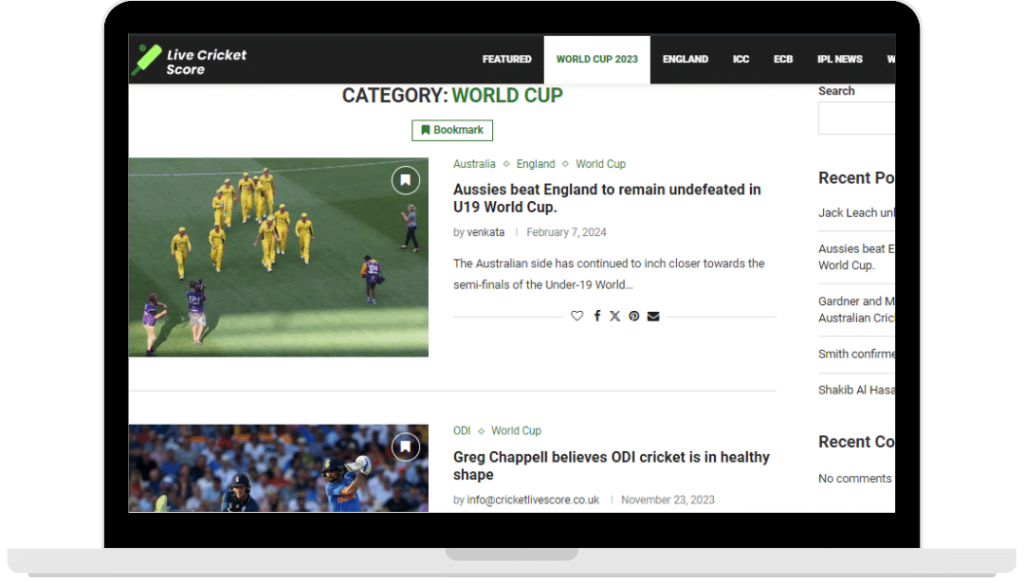The height and width of the screenshot is (583, 1024).
Task: Share the article via email
Action: (x=654, y=316)
